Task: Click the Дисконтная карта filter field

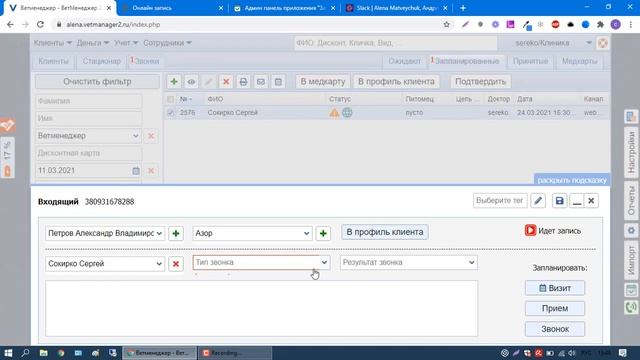Action: [88, 153]
